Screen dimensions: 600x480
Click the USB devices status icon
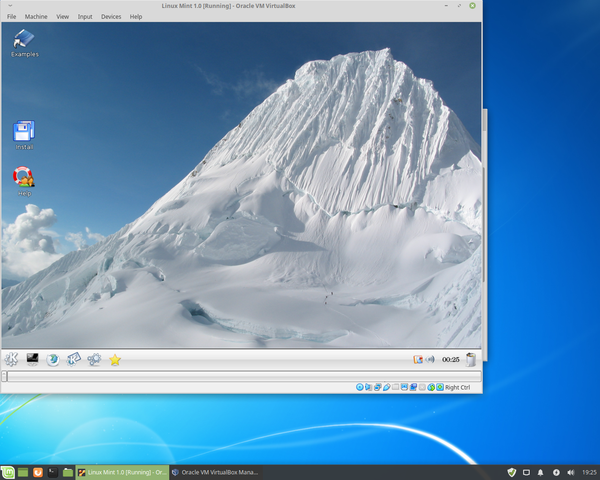click(x=386, y=387)
